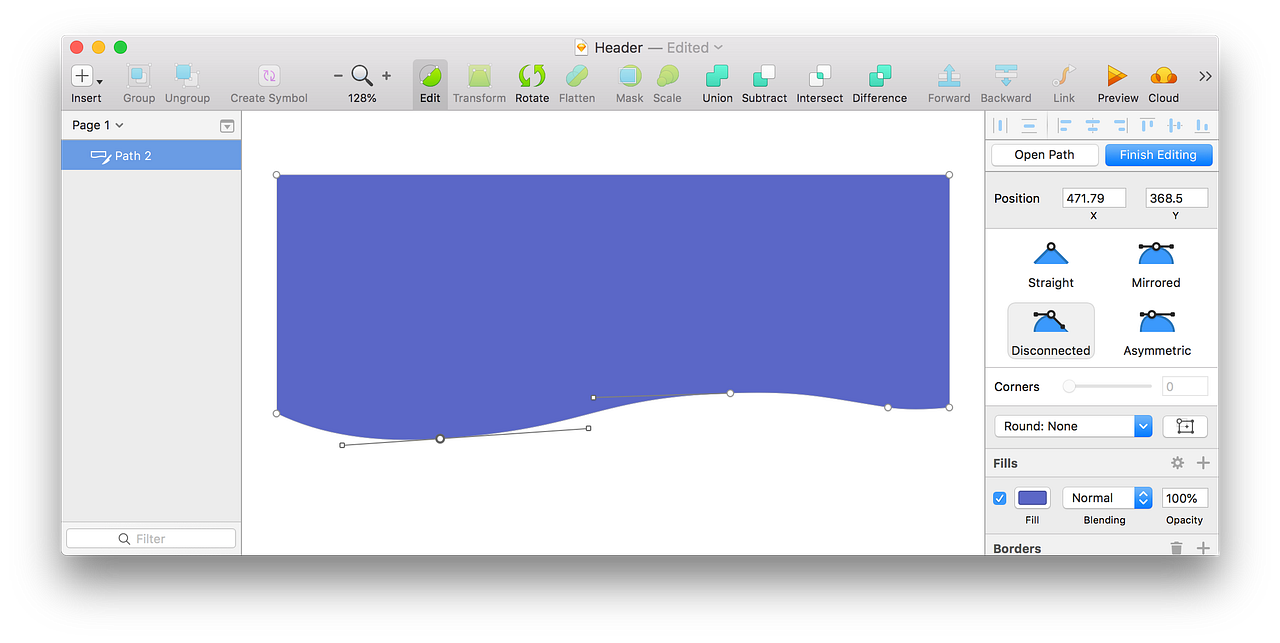This screenshot has height=643, width=1280.
Task: Enable the Fill checkbox
Action: point(999,498)
